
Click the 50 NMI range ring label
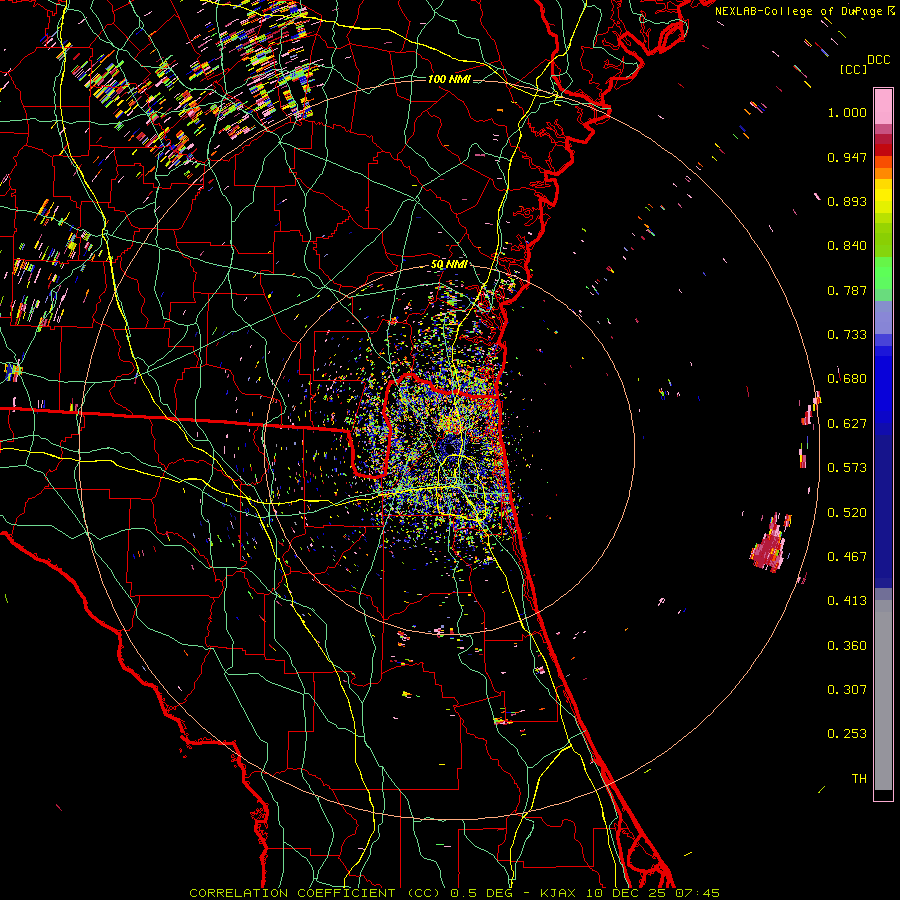pos(449,265)
